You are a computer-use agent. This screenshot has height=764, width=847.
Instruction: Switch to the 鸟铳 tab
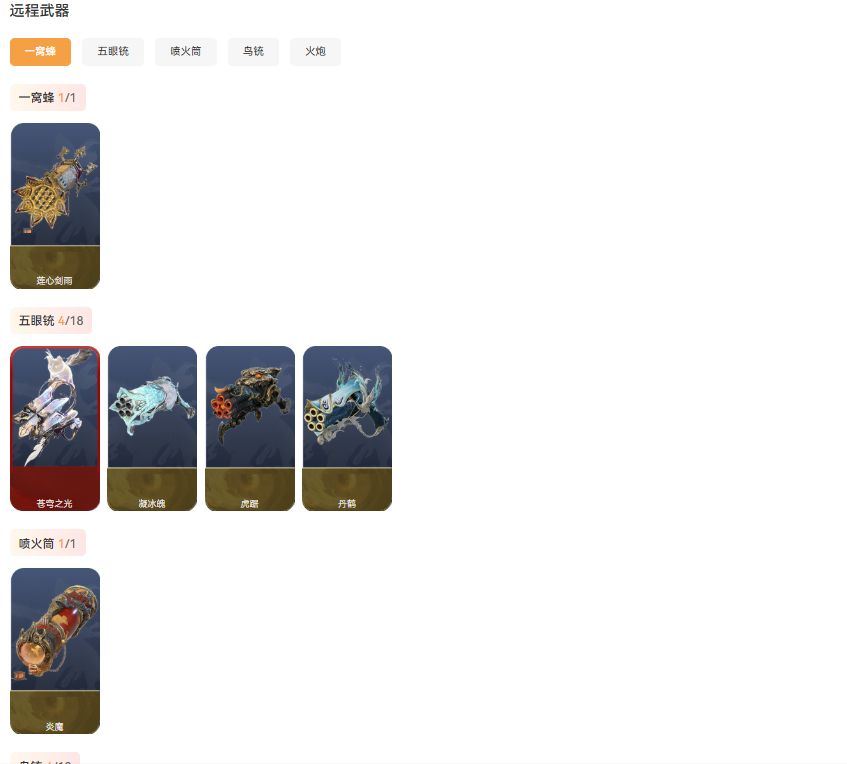(253, 51)
